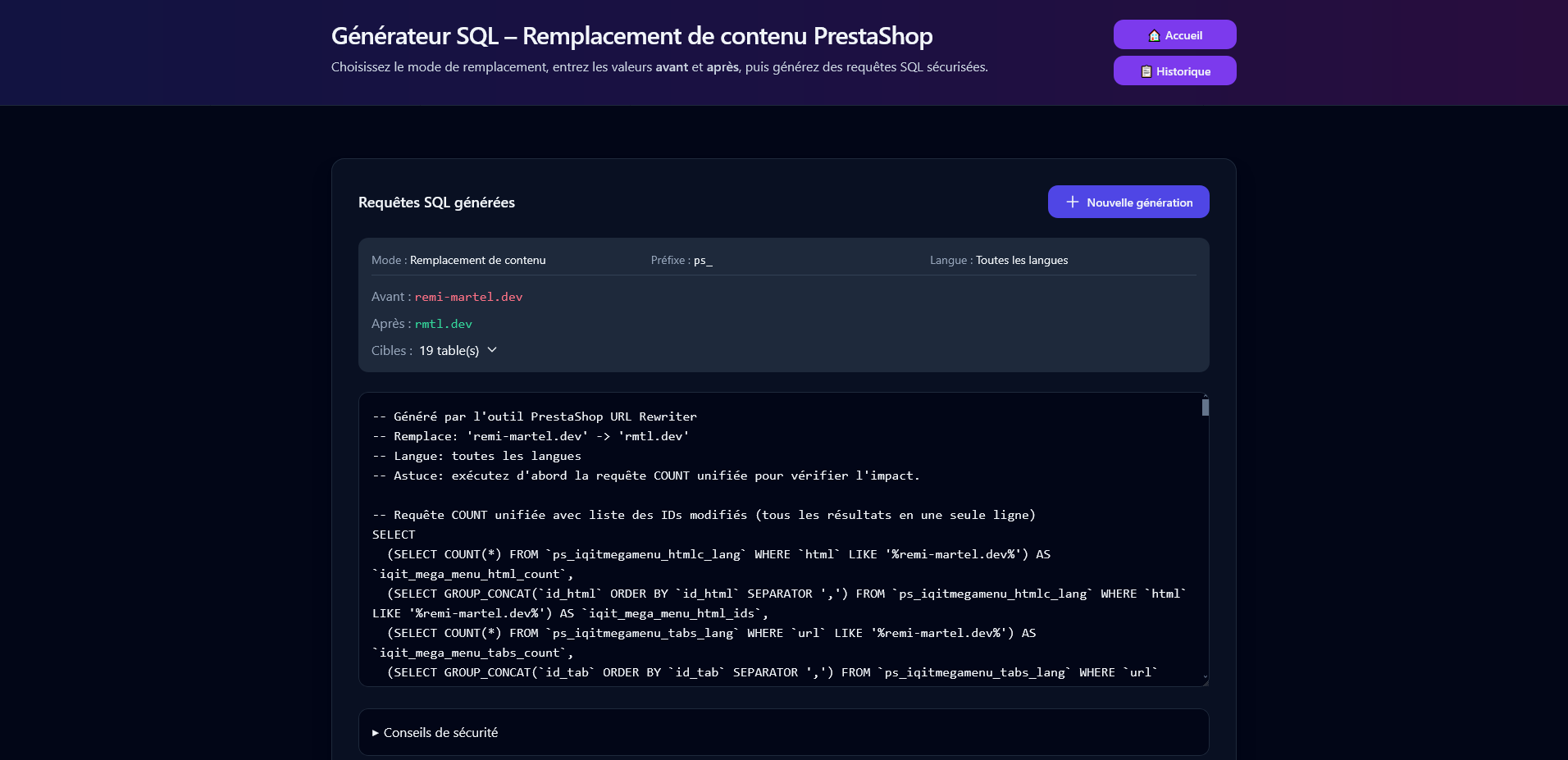
Task: Open the Accueil page
Action: (x=1174, y=34)
